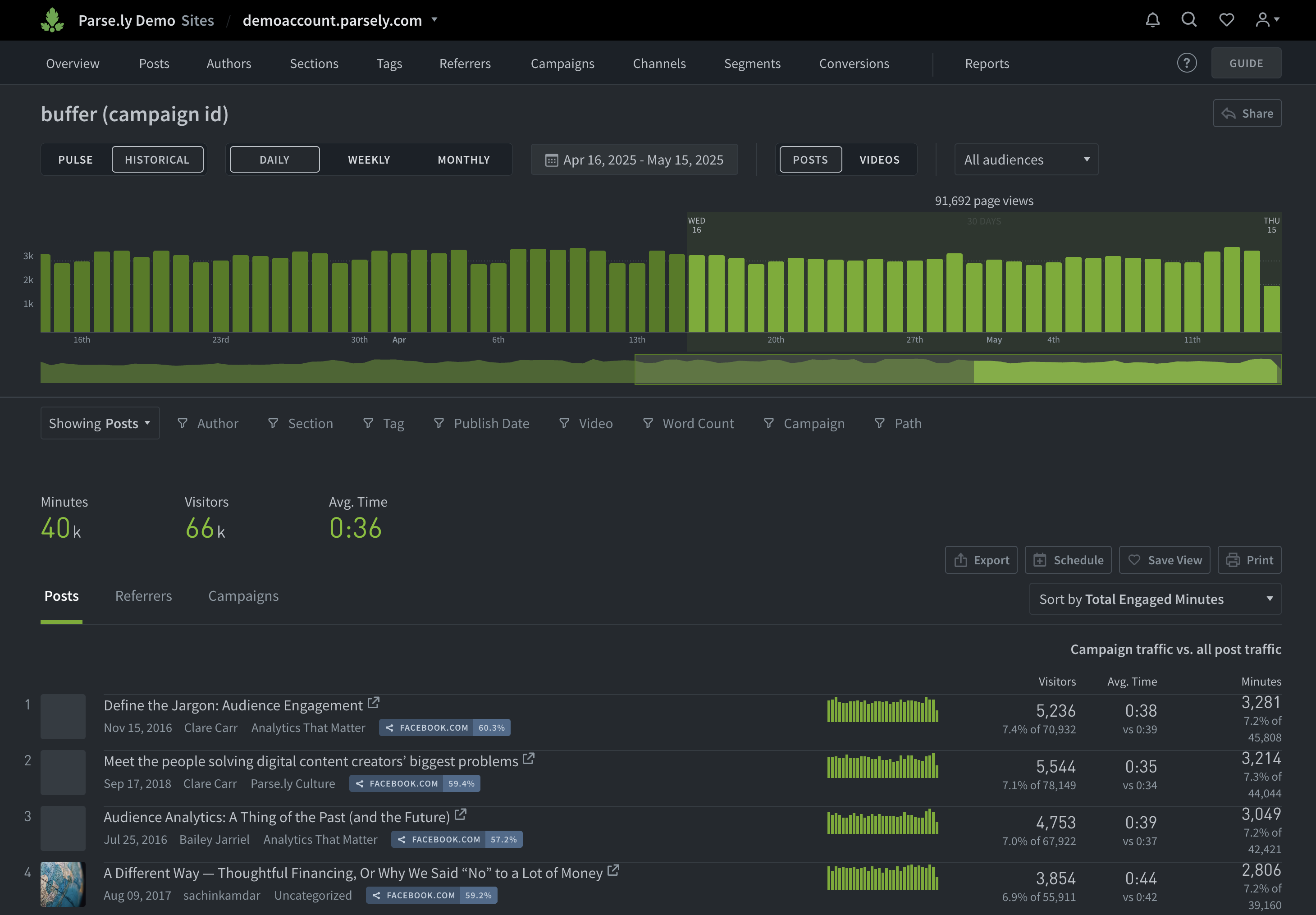Click the Parse.ly Culture section link

293,783
